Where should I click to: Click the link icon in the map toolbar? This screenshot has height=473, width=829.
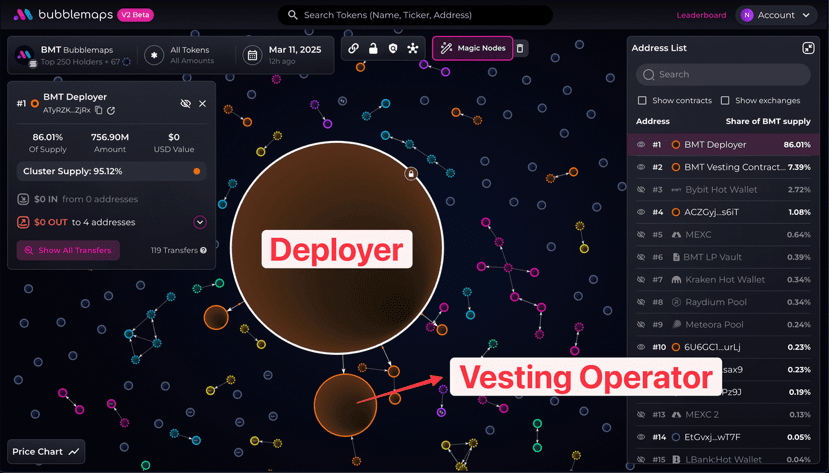point(353,48)
